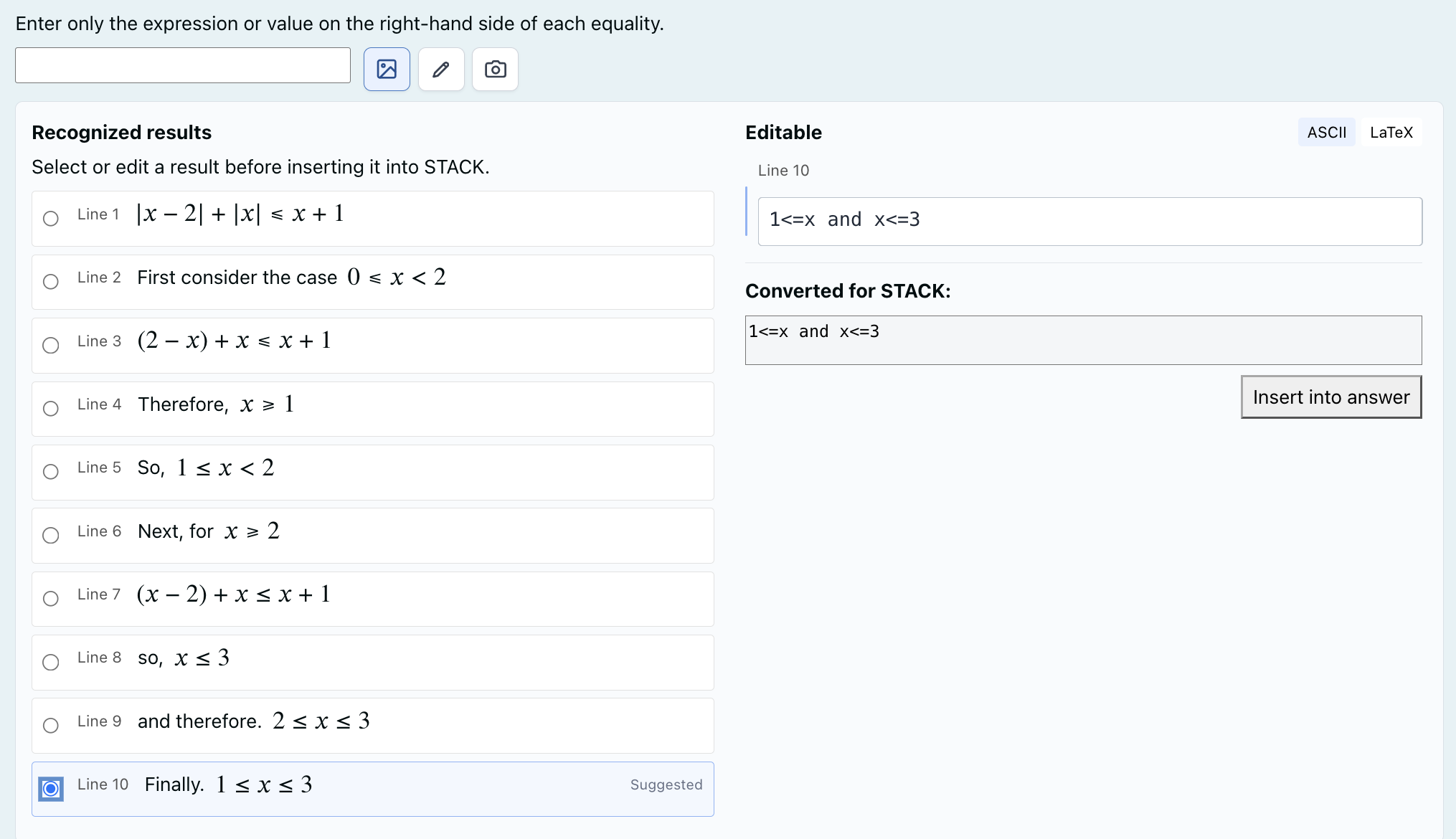Click the Editable Line 10 text field
This screenshot has height=839, width=1456.
tap(1090, 221)
